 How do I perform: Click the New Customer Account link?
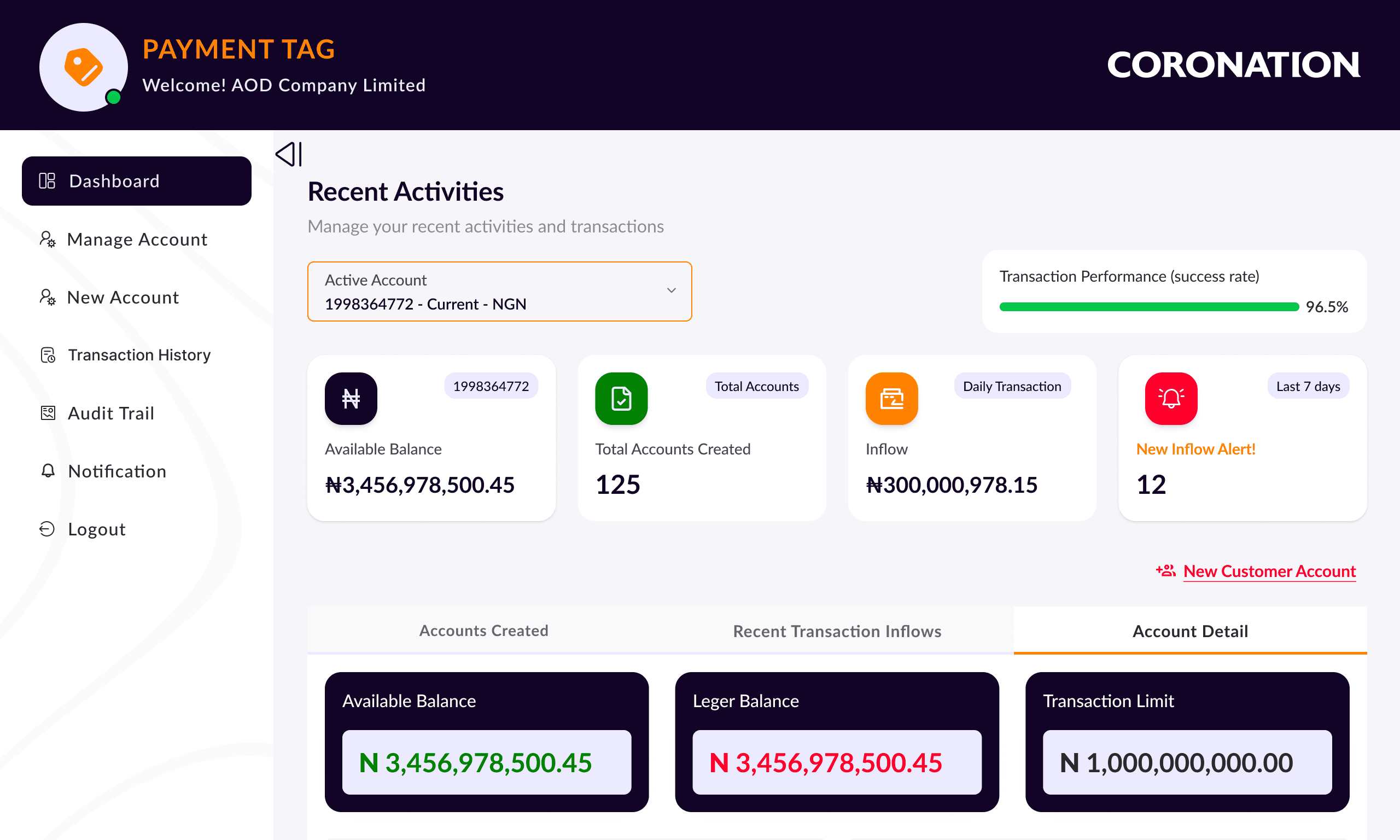[x=1269, y=571]
